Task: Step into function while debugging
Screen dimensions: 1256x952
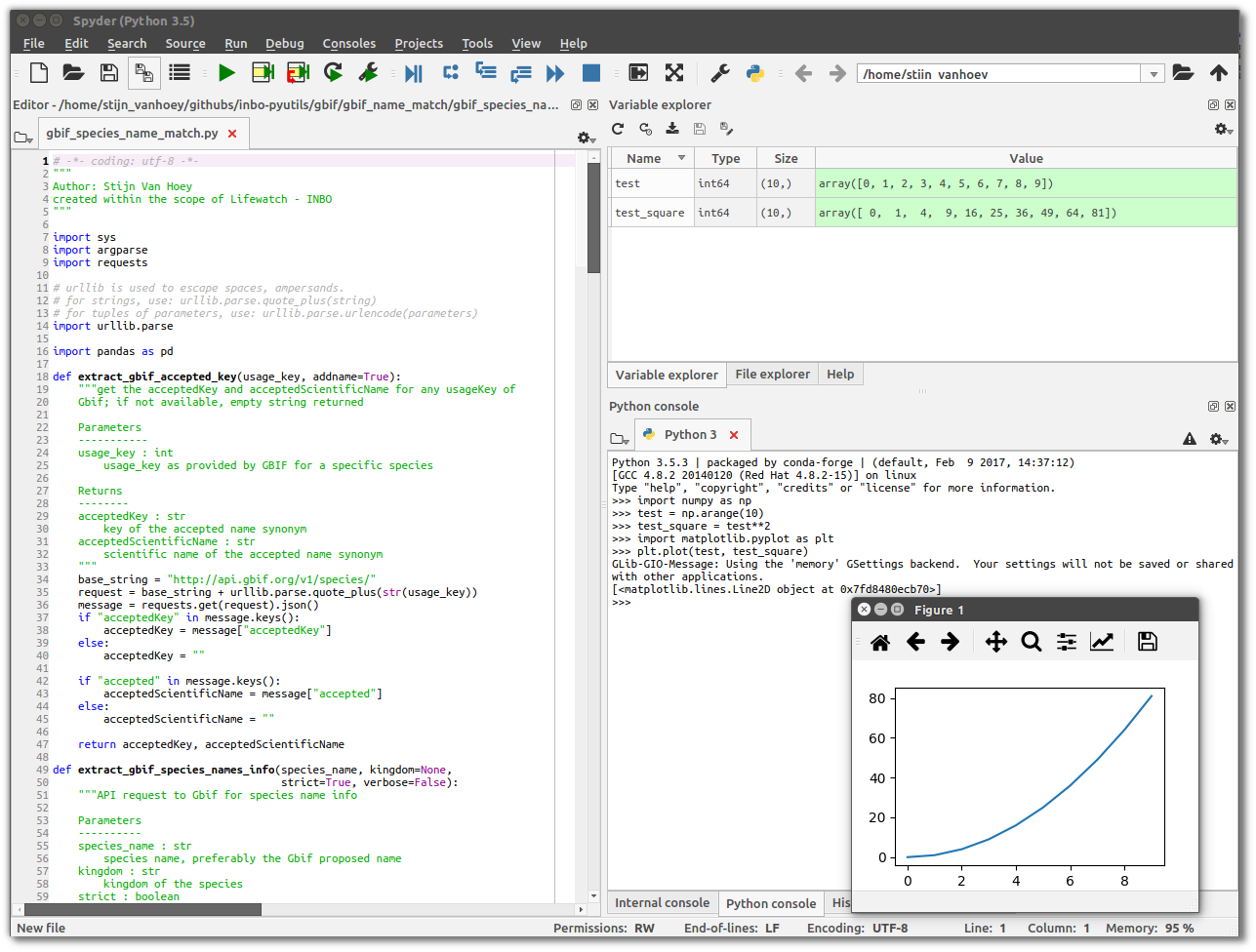Action: click(x=485, y=71)
